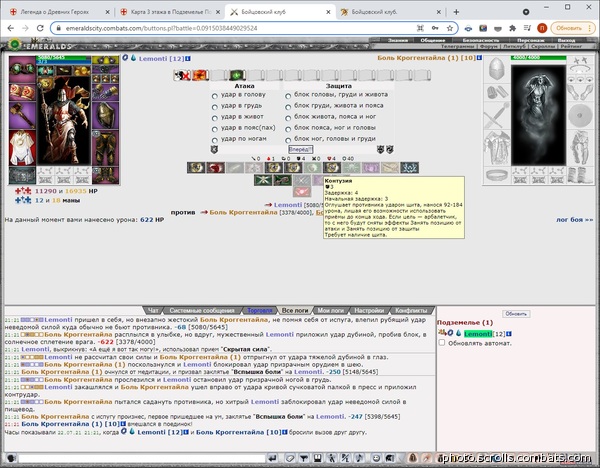
Task: Click the green player HP bar
Action: 64,57
